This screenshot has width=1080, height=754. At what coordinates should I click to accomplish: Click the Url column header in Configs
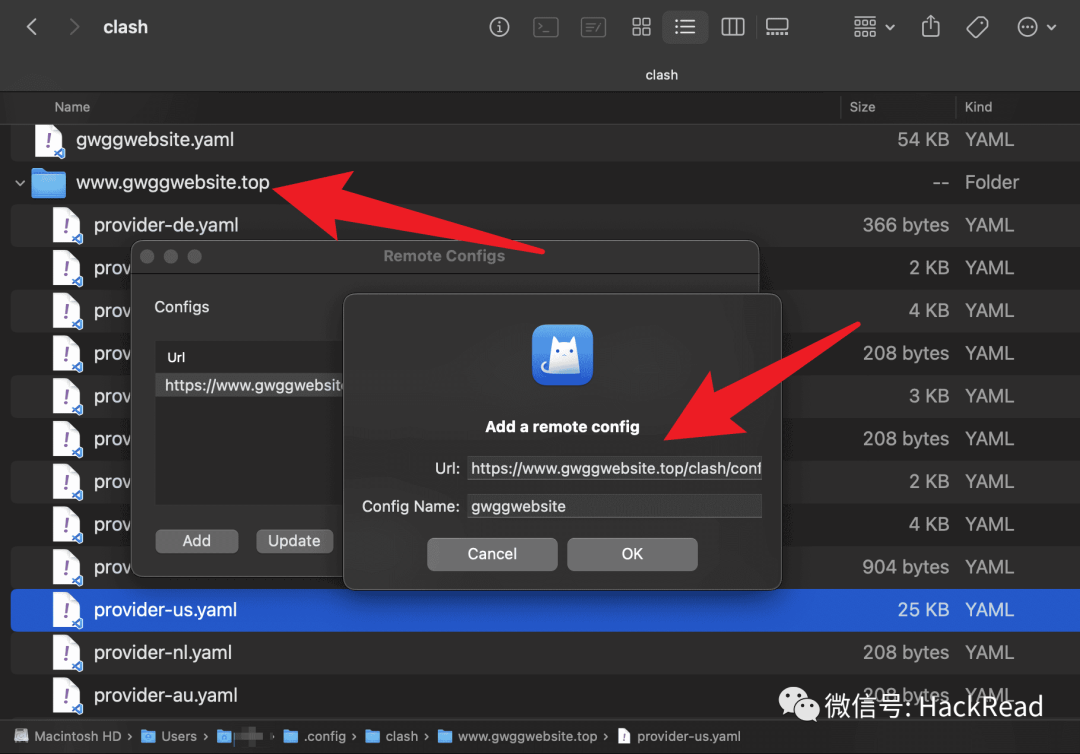[176, 357]
